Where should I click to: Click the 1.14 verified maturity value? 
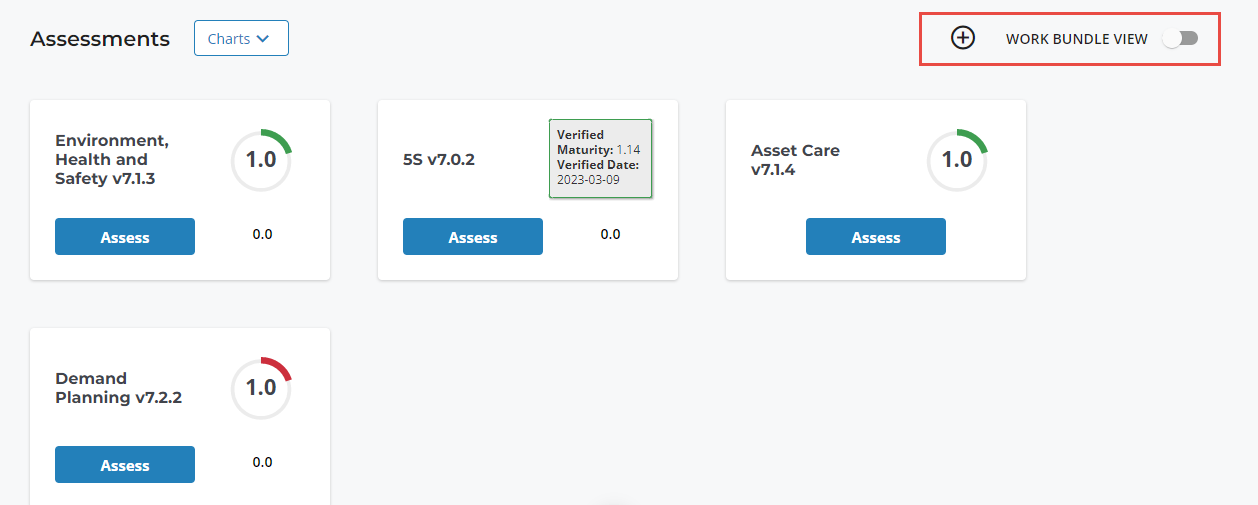[628, 150]
